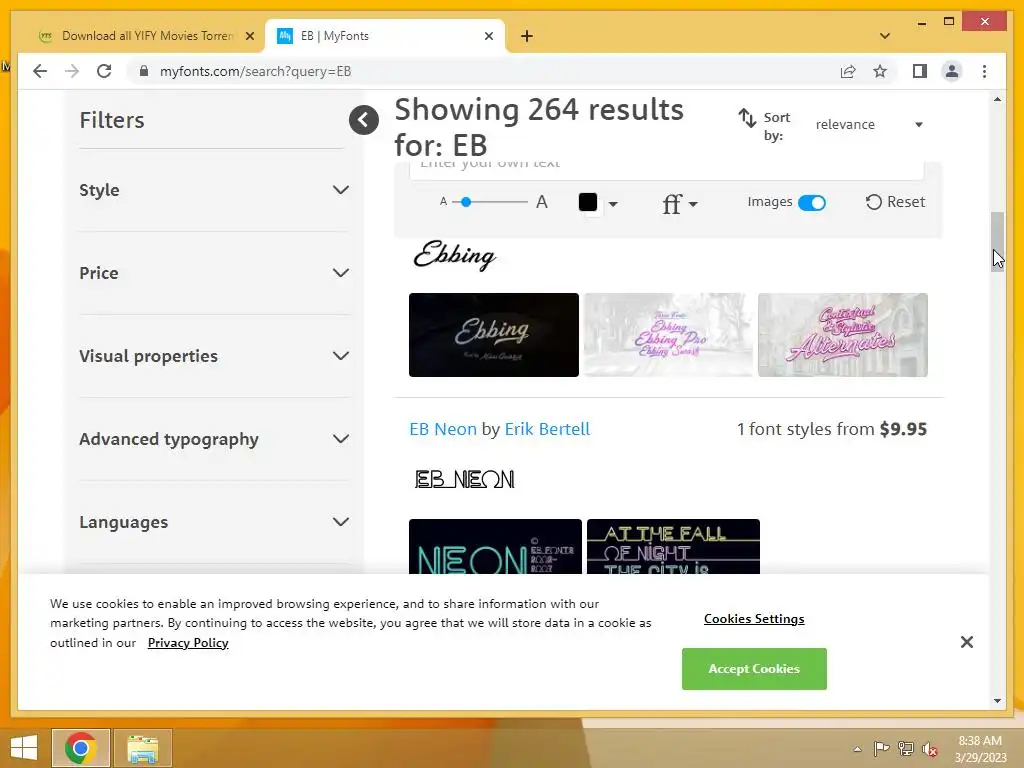Open the NEON teal thumbnail
The image size is (1024, 768).
495,547
